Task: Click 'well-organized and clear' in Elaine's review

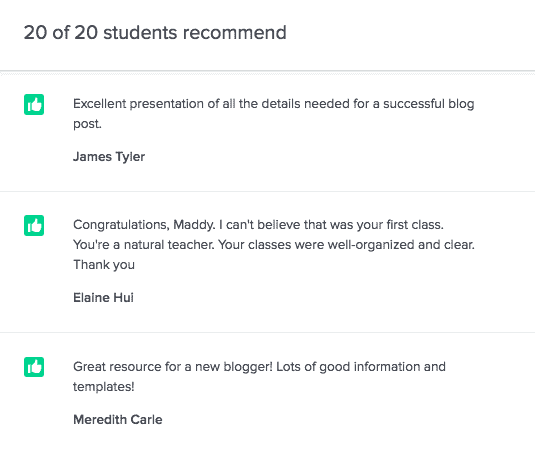Action: click(401, 245)
